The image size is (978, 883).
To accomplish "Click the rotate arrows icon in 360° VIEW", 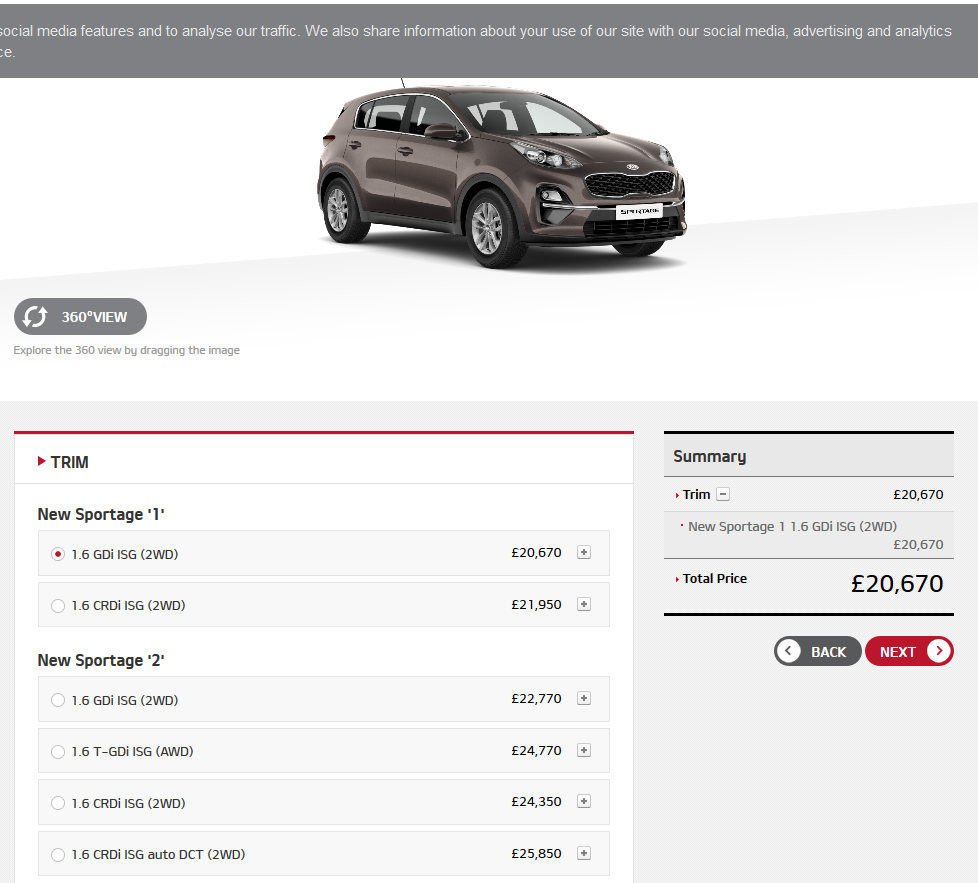I will (x=35, y=317).
